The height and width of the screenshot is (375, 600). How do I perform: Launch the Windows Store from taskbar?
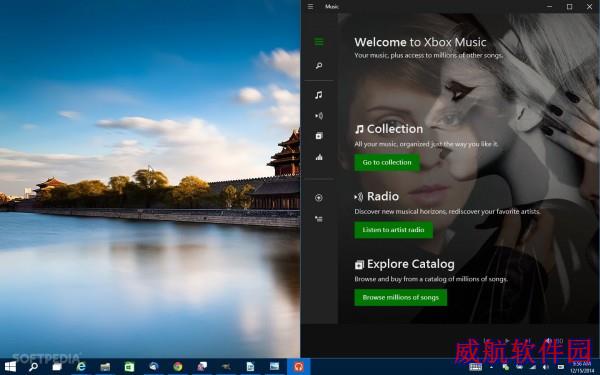[129, 367]
